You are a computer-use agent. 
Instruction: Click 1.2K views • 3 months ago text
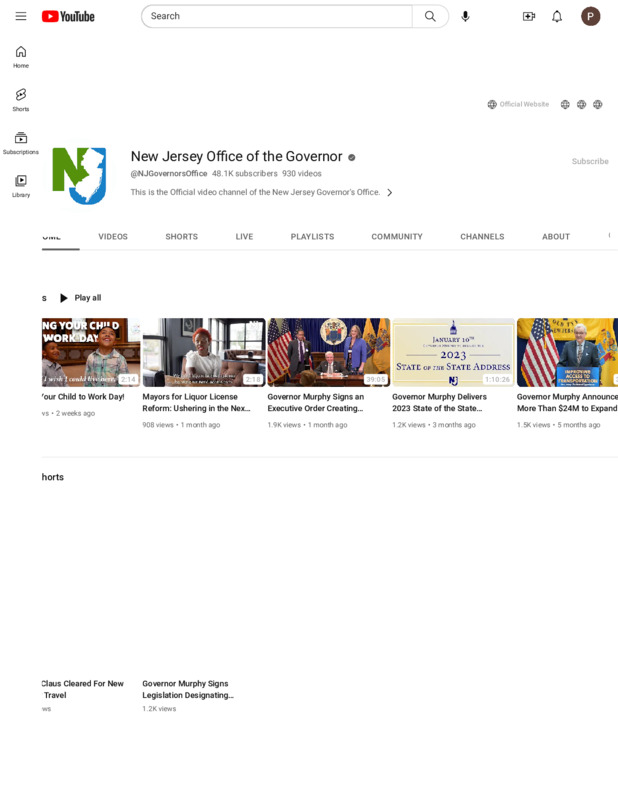tap(434, 424)
